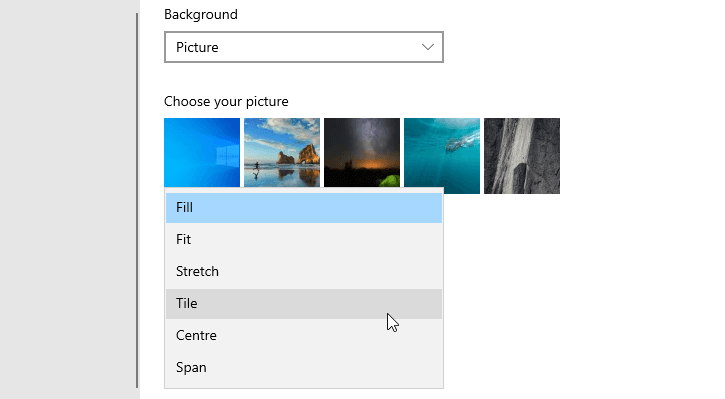Click the 'Choose your picture' heading
The image size is (725, 399).
pyautogui.click(x=226, y=102)
